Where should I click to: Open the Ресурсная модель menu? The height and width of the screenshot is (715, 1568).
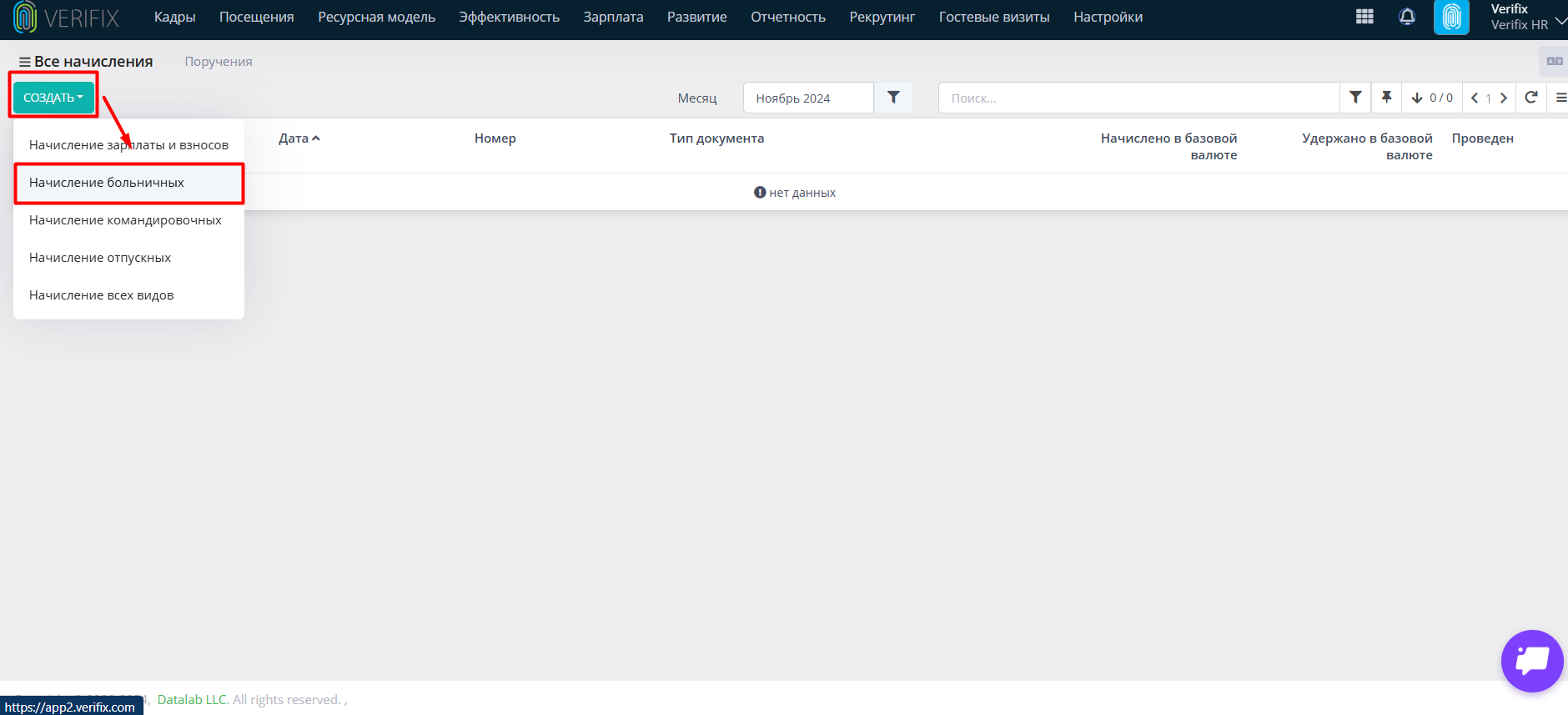[x=376, y=17]
